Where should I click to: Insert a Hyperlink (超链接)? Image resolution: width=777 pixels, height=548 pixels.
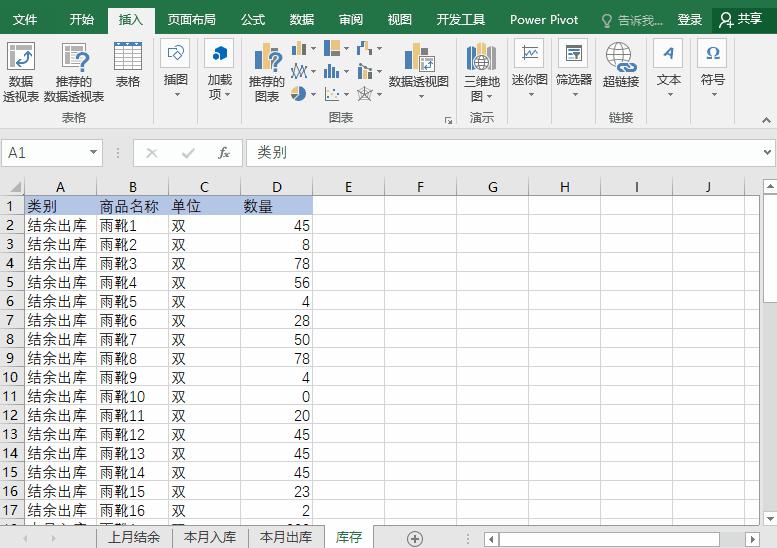pos(620,65)
